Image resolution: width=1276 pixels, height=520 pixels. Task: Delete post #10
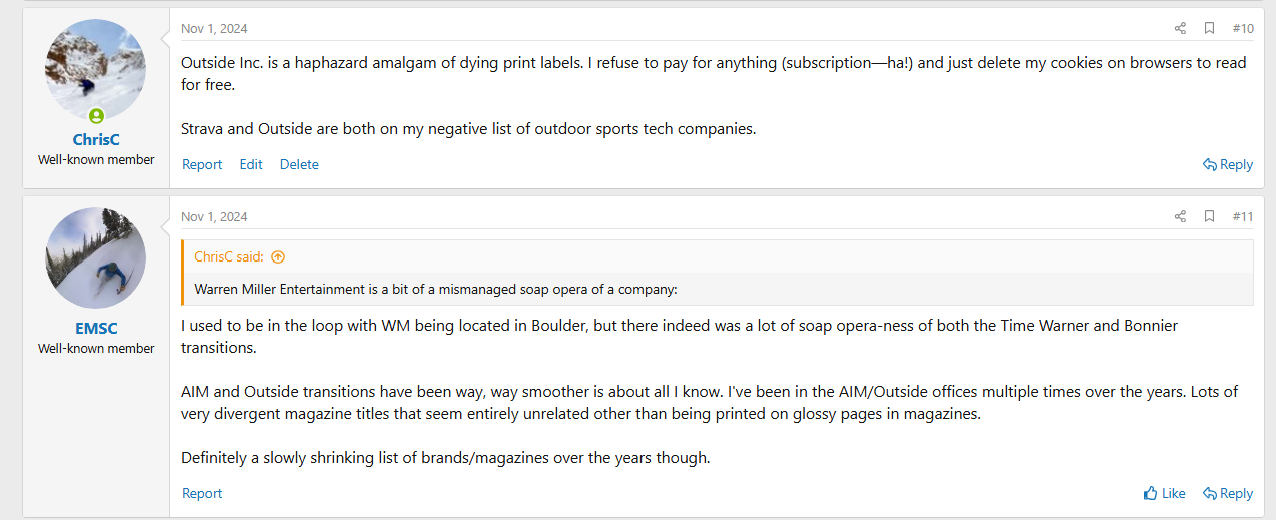point(299,164)
